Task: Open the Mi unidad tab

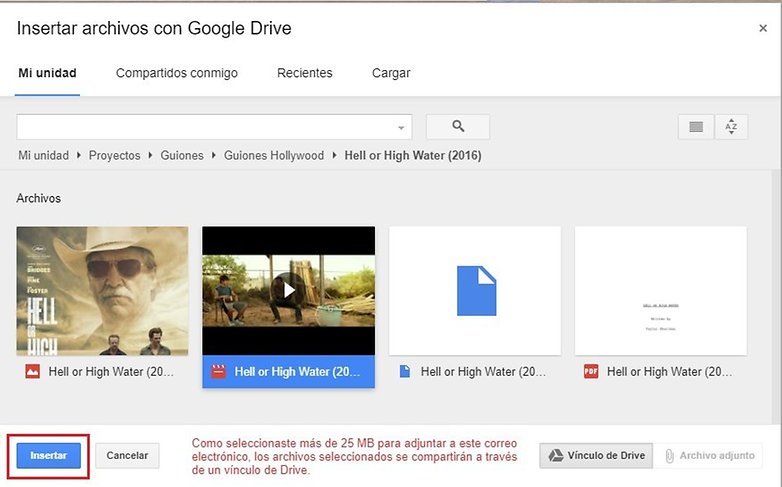Action: point(47,73)
